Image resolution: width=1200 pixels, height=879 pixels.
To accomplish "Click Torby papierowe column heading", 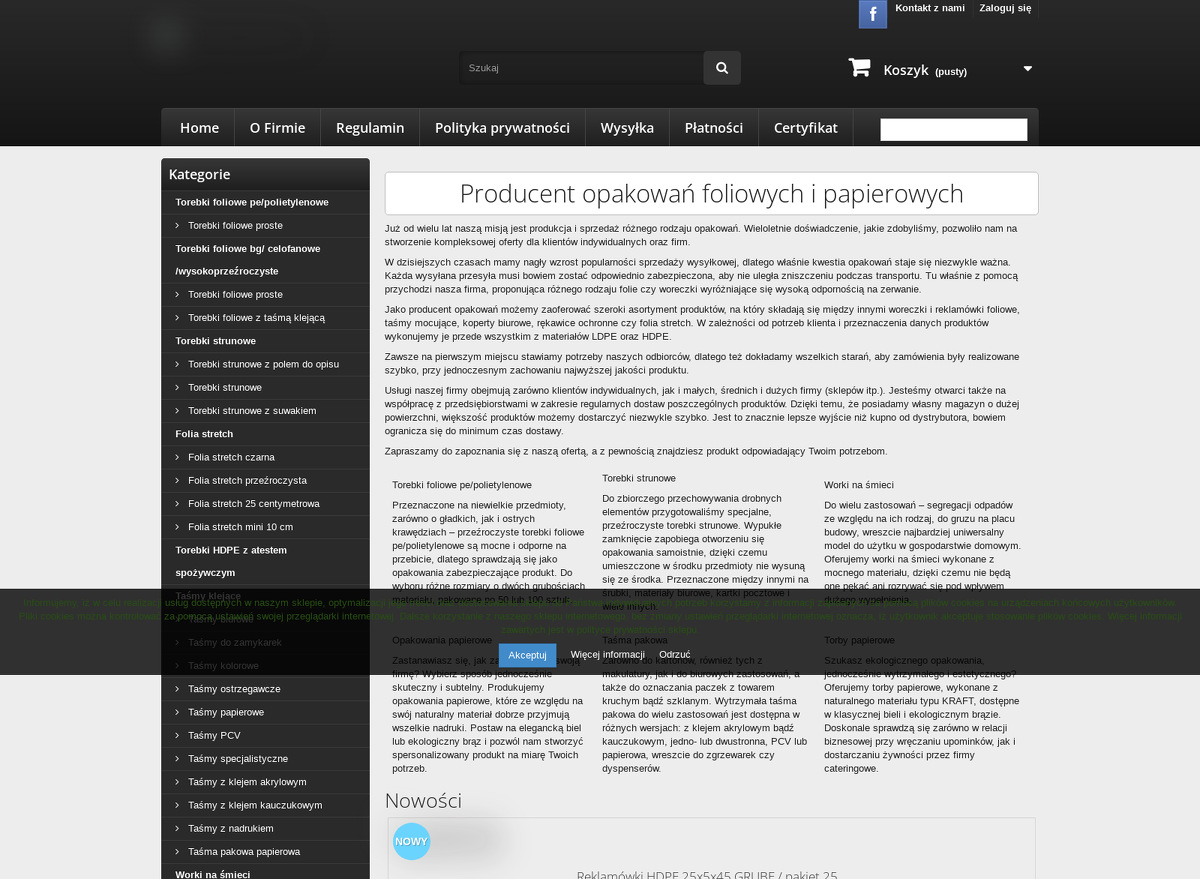I will coord(859,639).
